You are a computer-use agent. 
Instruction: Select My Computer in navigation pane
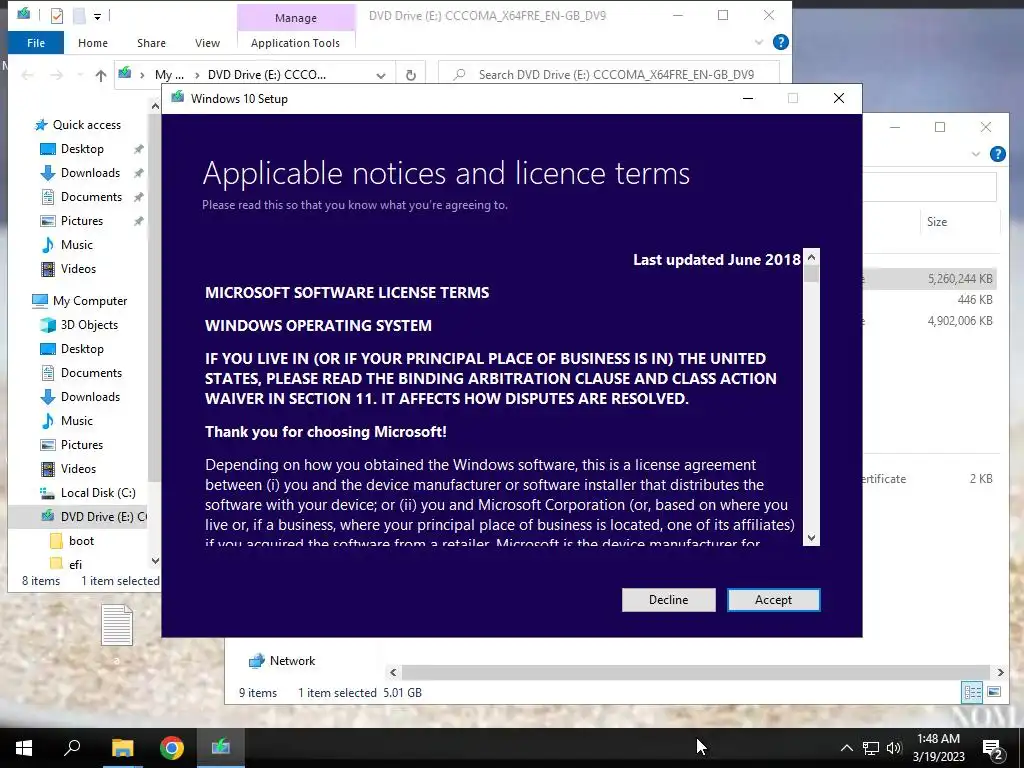pyautogui.click(x=89, y=301)
